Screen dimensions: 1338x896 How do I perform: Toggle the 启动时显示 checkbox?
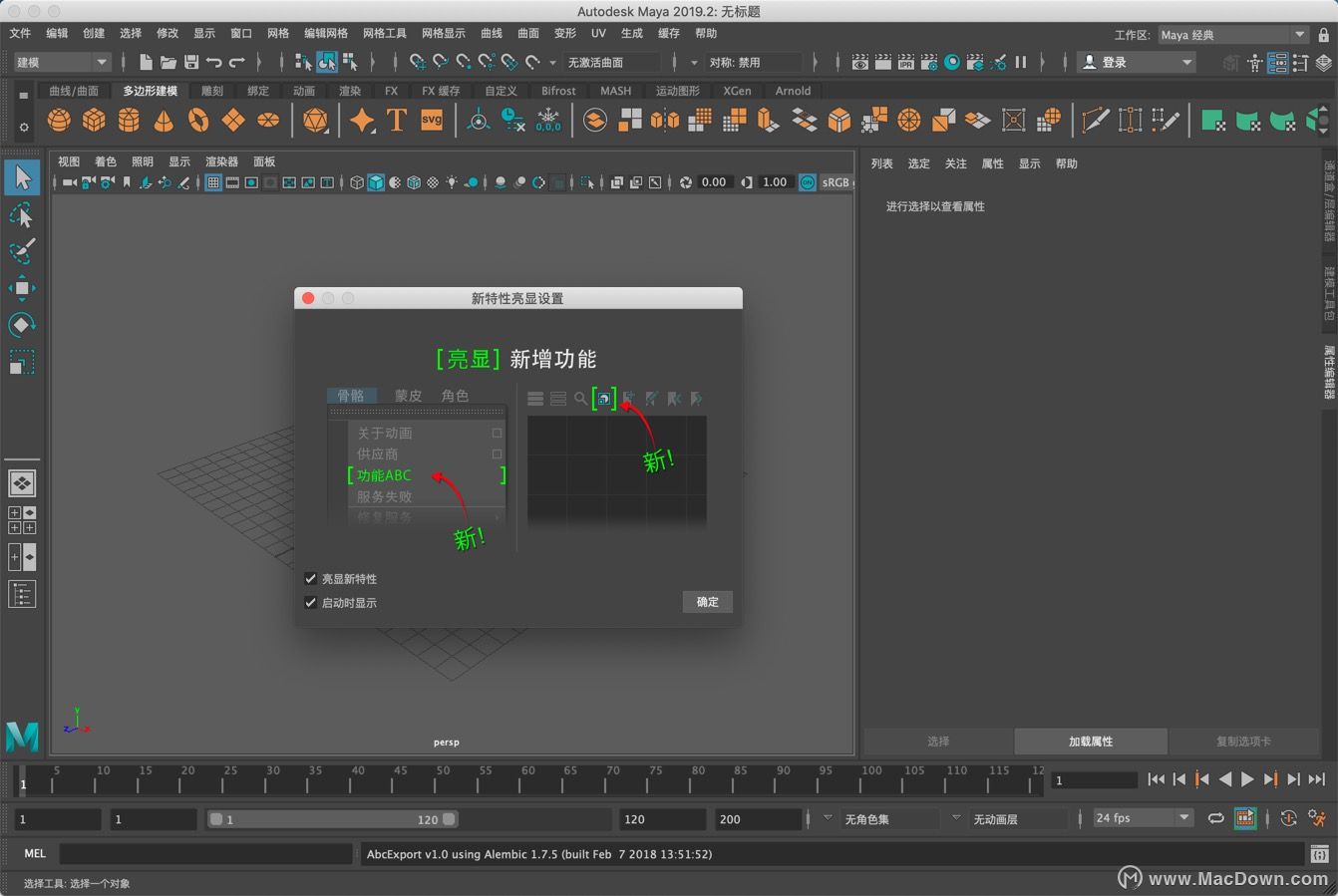(311, 602)
